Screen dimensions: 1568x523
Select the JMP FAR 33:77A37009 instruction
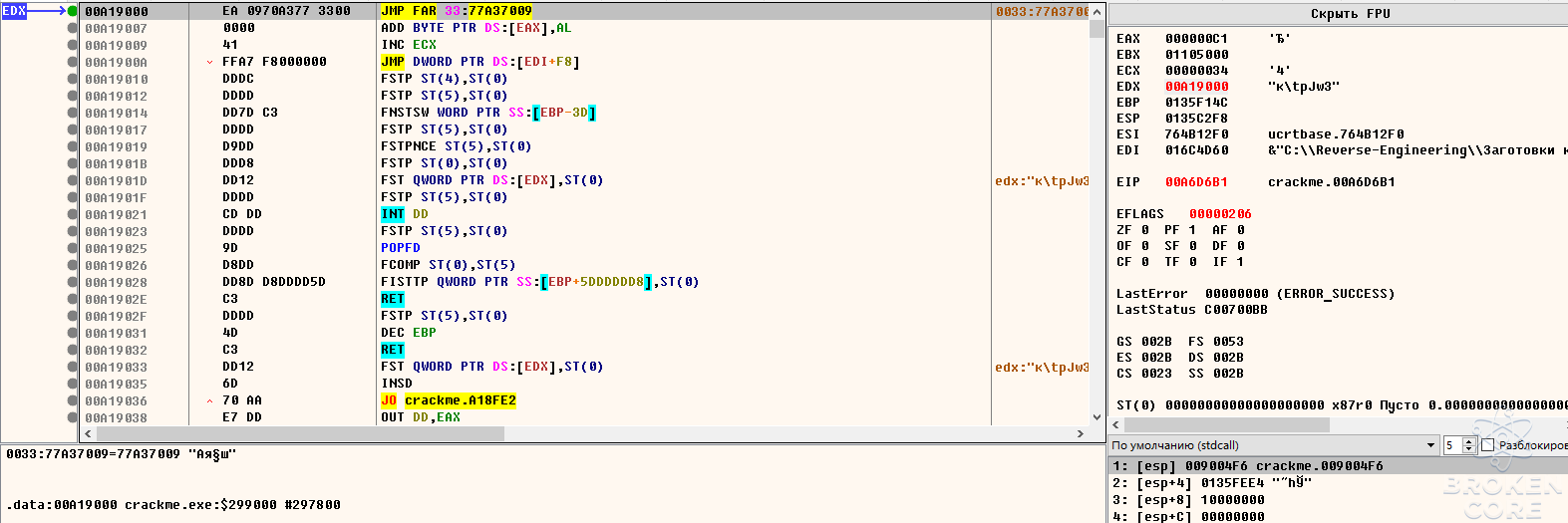(457, 11)
